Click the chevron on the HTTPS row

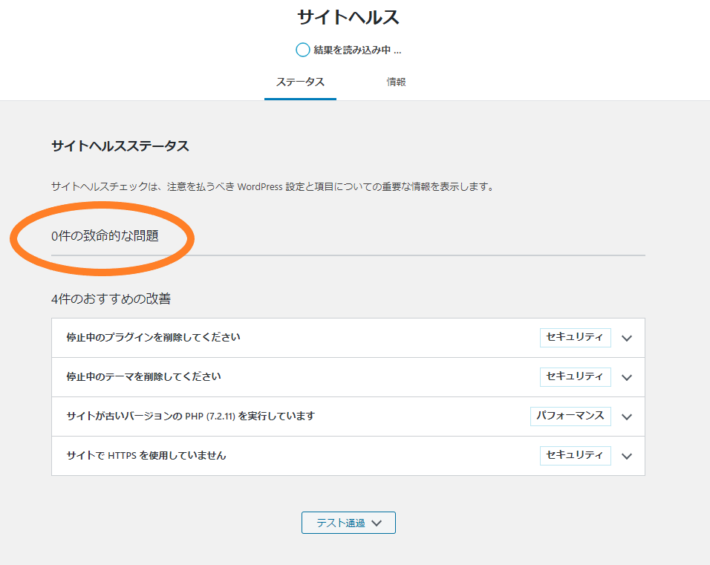pos(627,456)
